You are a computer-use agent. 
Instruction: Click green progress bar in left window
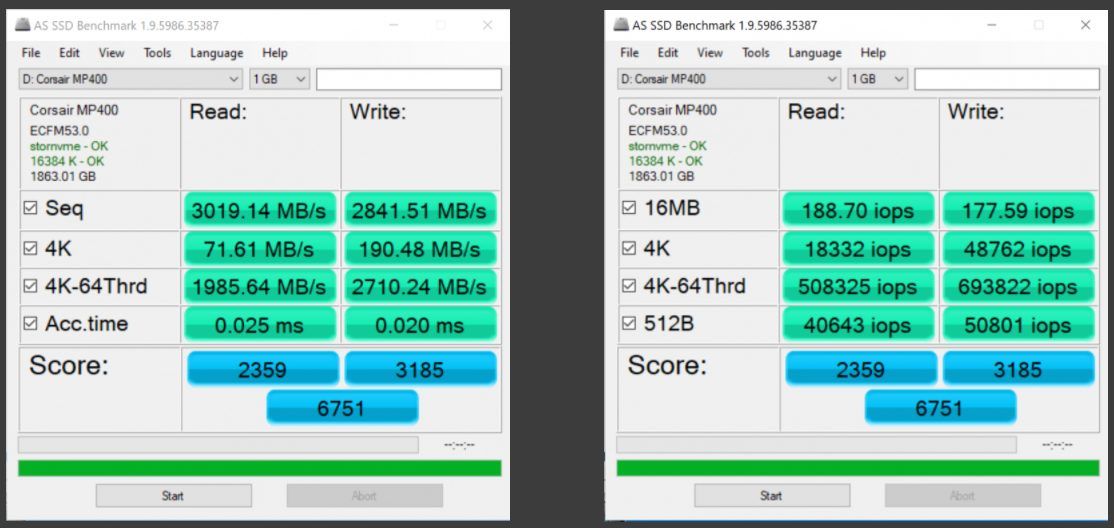[259, 468]
